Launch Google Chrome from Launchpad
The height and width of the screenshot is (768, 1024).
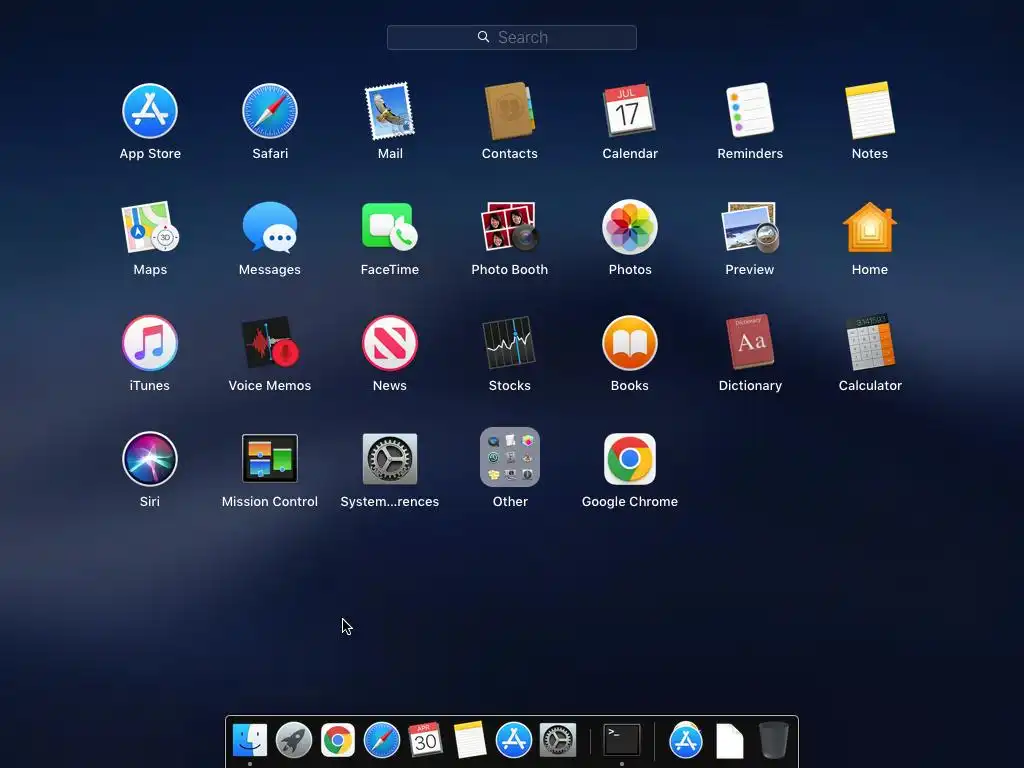(x=630, y=458)
